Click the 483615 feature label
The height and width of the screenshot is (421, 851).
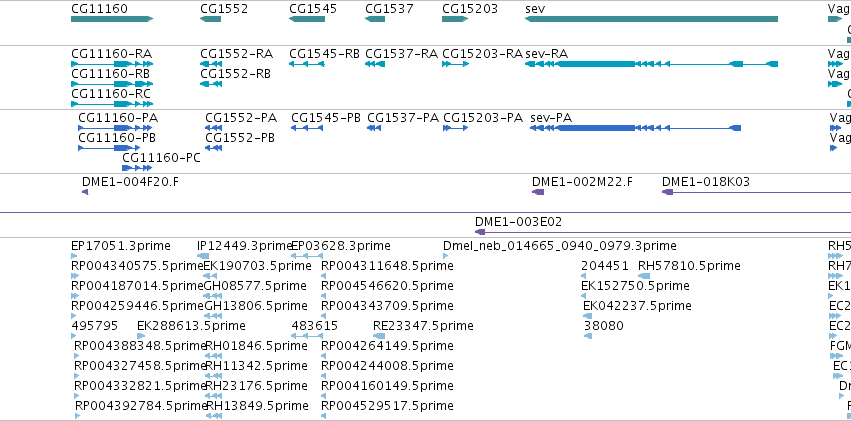[315, 326]
